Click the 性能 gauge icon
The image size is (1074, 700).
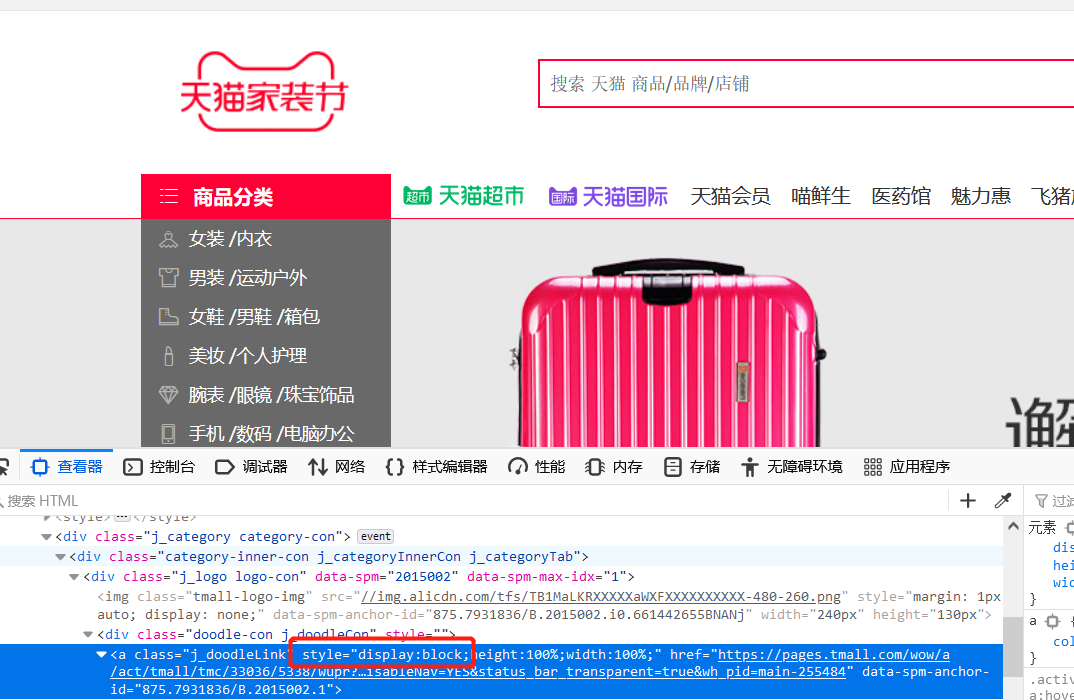click(517, 467)
